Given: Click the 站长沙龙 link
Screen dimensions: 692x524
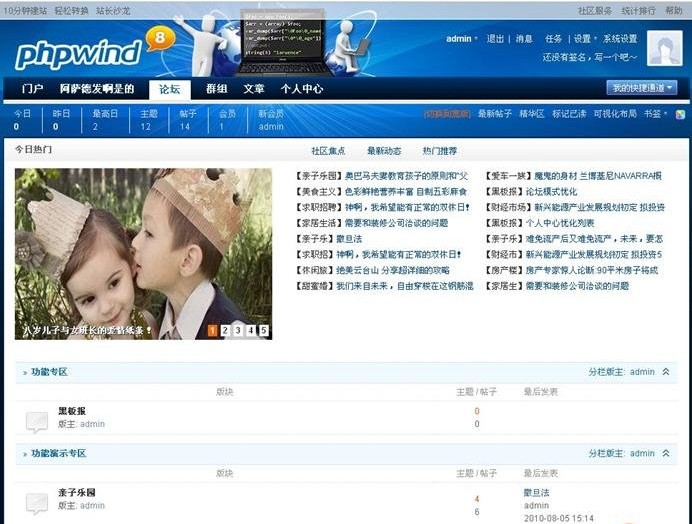Looking at the screenshot, I should click(113, 11).
